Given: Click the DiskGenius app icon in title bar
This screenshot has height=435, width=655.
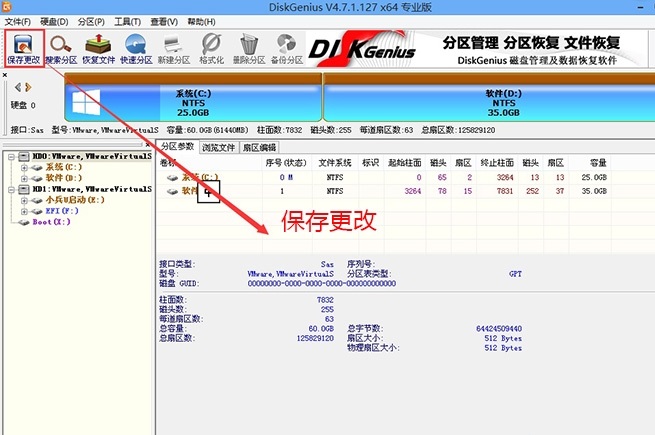Looking at the screenshot, I should (x=6, y=6).
